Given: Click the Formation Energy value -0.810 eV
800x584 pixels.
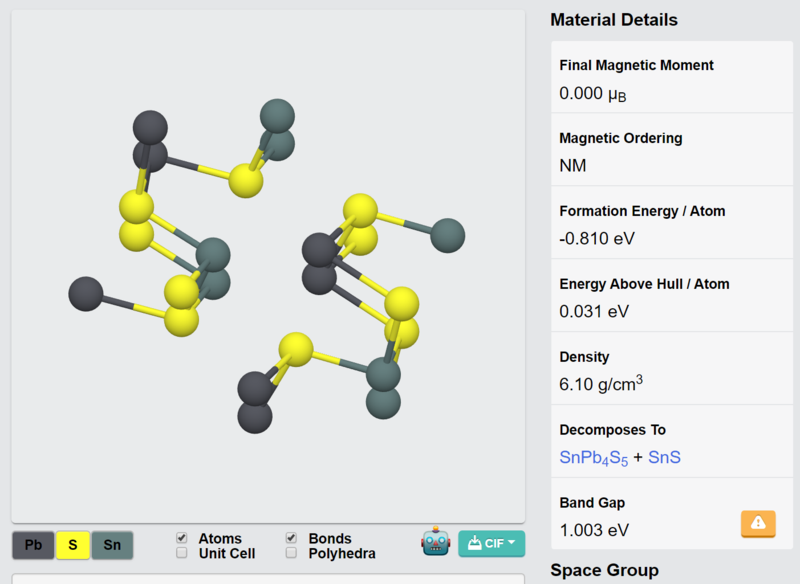Looking at the screenshot, I should click(x=597, y=238).
